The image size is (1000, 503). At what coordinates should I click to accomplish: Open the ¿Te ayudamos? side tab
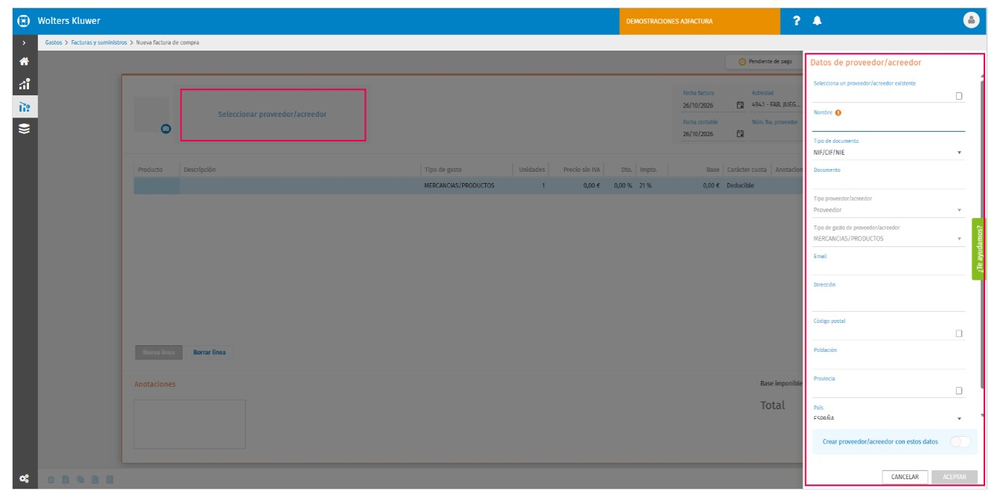click(979, 249)
